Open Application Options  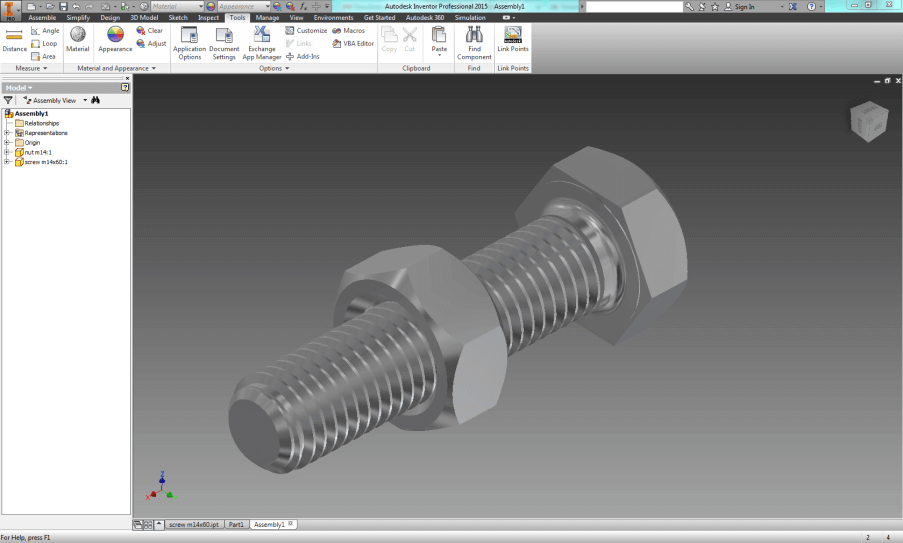(189, 43)
